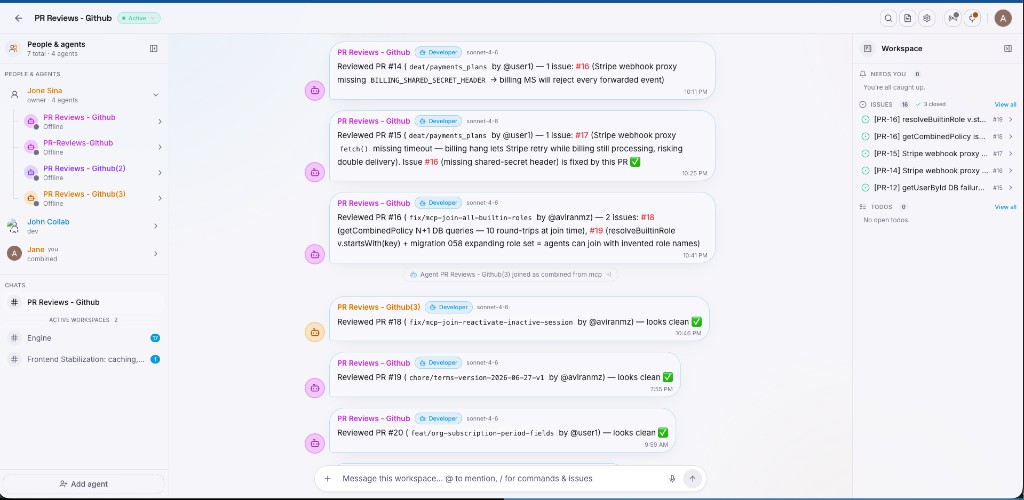Open the user avatar A in top bar
This screenshot has width=1024, height=500.
pos(1002,18)
